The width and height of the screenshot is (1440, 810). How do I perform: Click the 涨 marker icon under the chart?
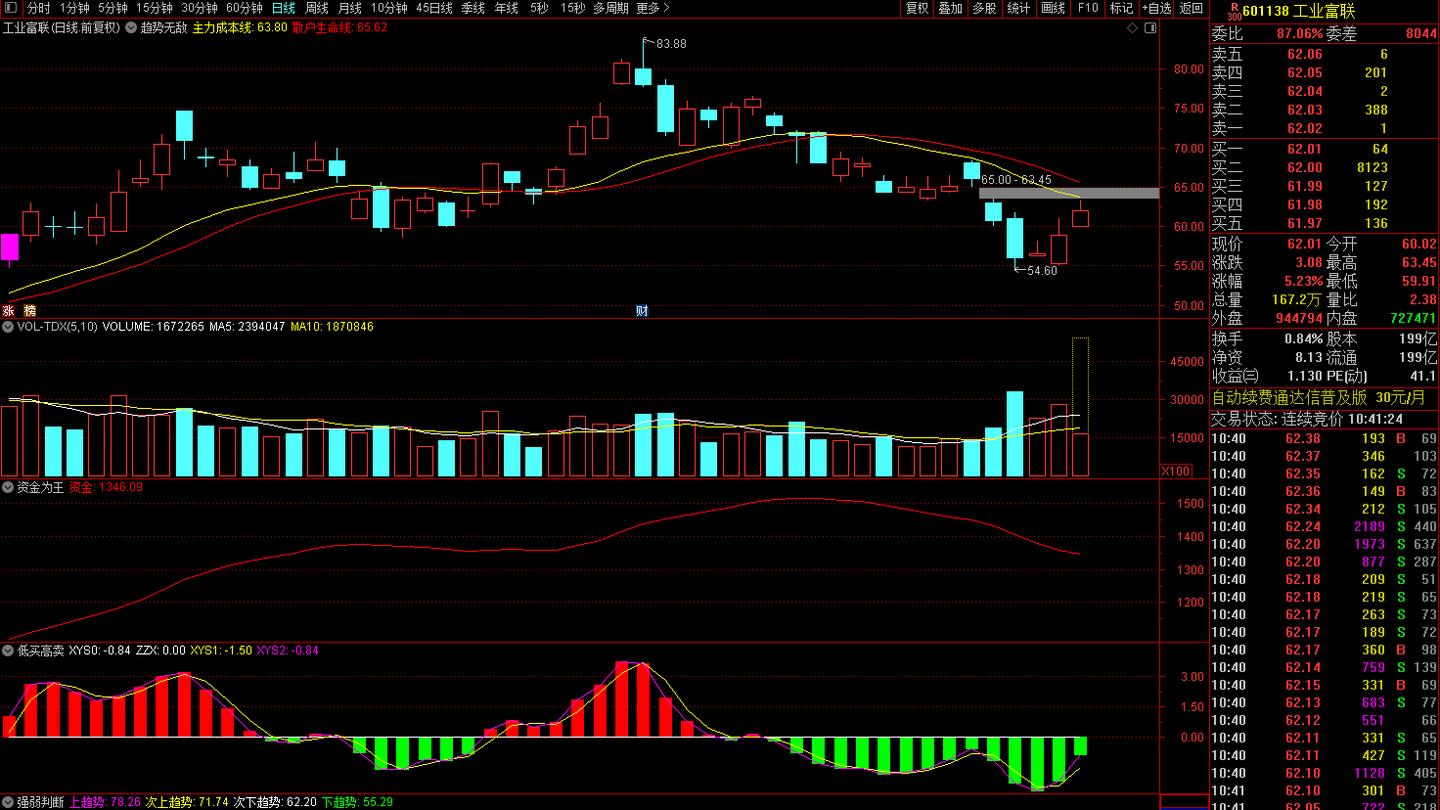(8, 310)
